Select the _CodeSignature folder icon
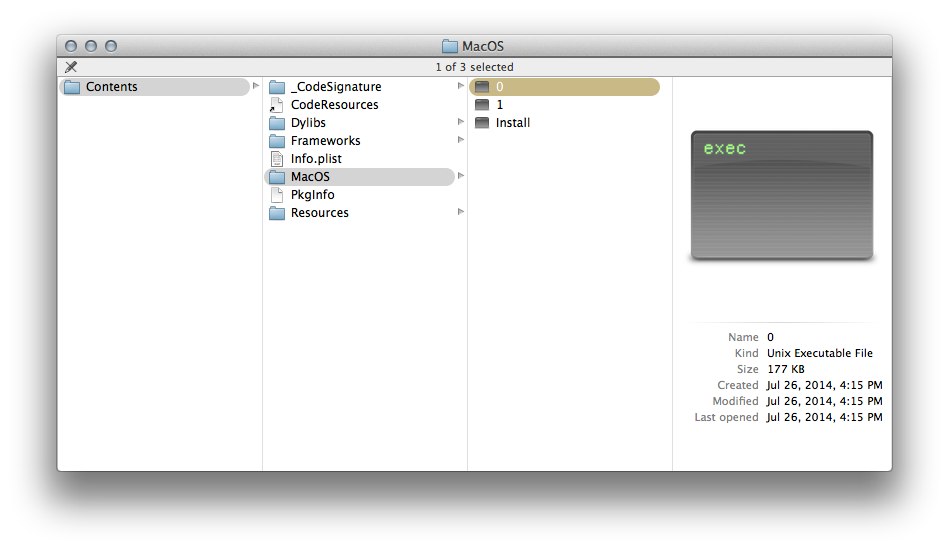The width and height of the screenshot is (949, 550). point(277,87)
